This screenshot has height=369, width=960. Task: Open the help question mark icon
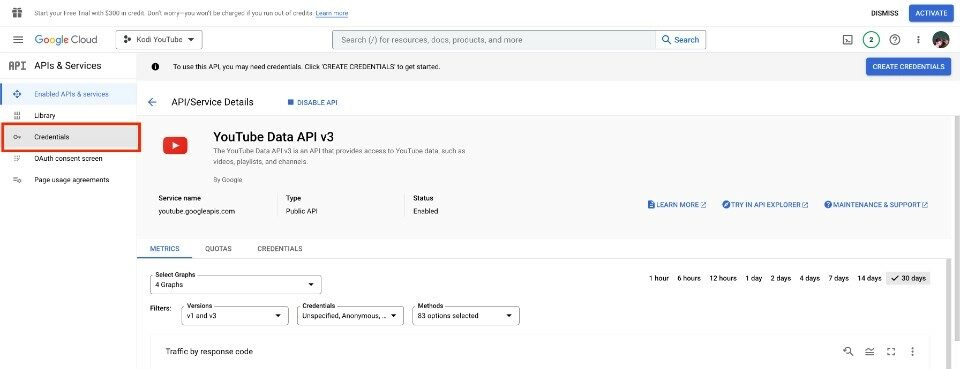894,40
